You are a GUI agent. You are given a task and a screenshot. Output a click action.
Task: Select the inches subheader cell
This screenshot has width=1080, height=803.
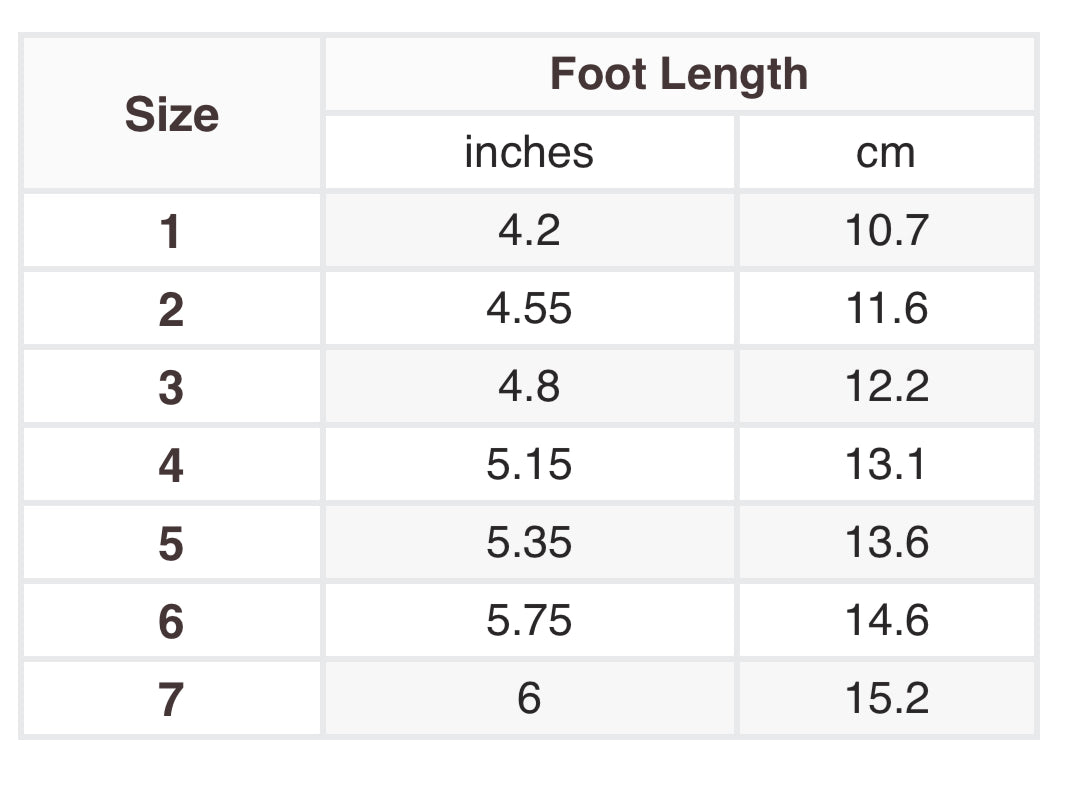tap(529, 152)
